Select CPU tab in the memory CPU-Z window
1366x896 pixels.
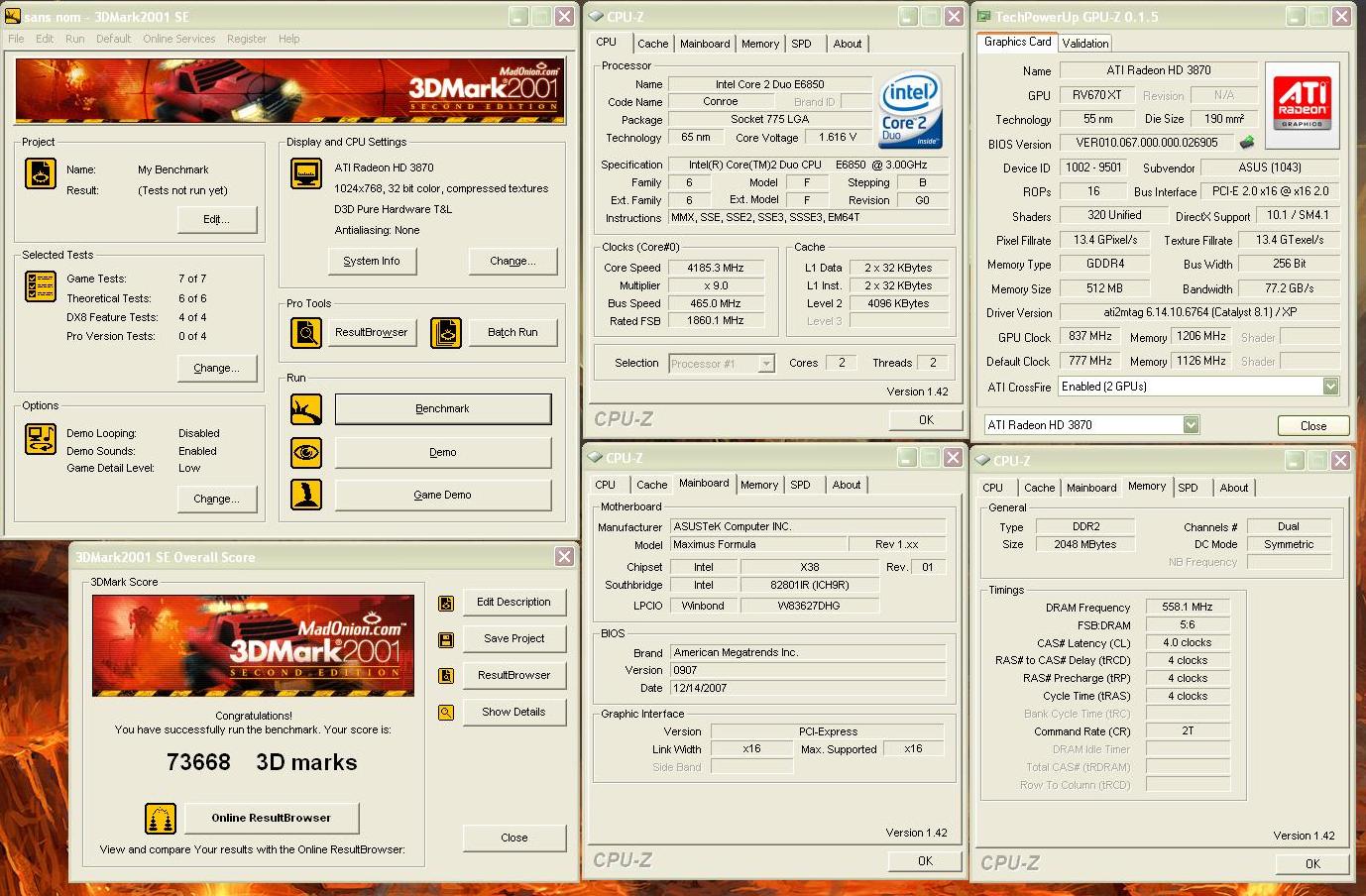tap(992, 488)
